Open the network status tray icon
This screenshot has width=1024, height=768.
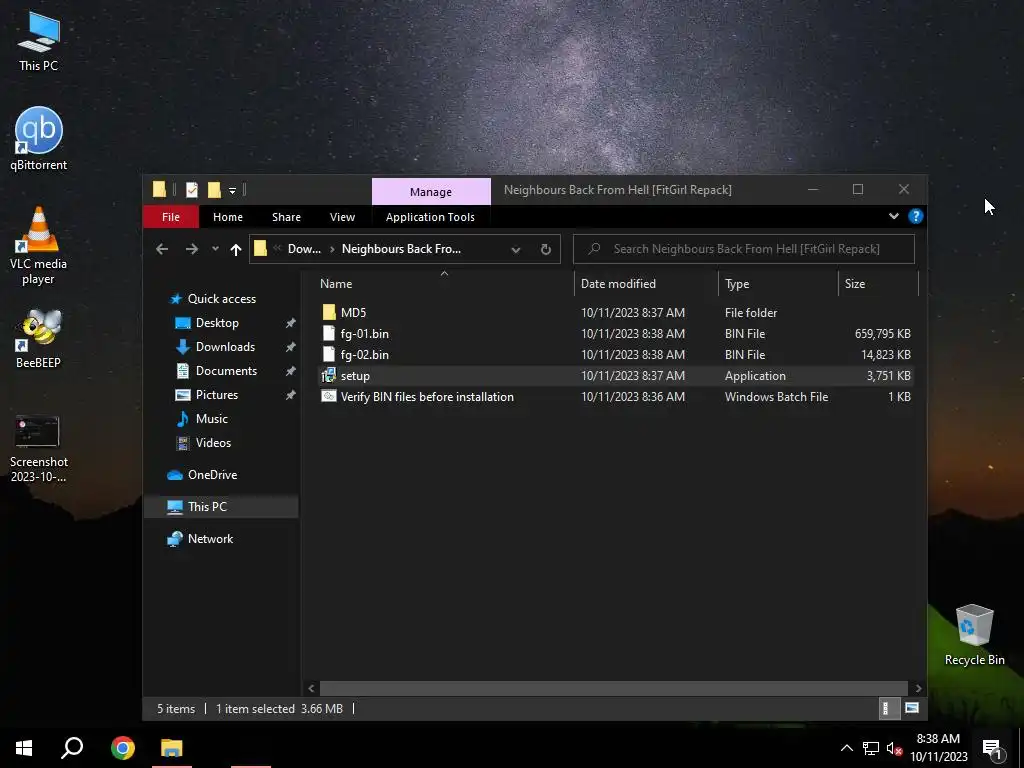(x=871, y=748)
